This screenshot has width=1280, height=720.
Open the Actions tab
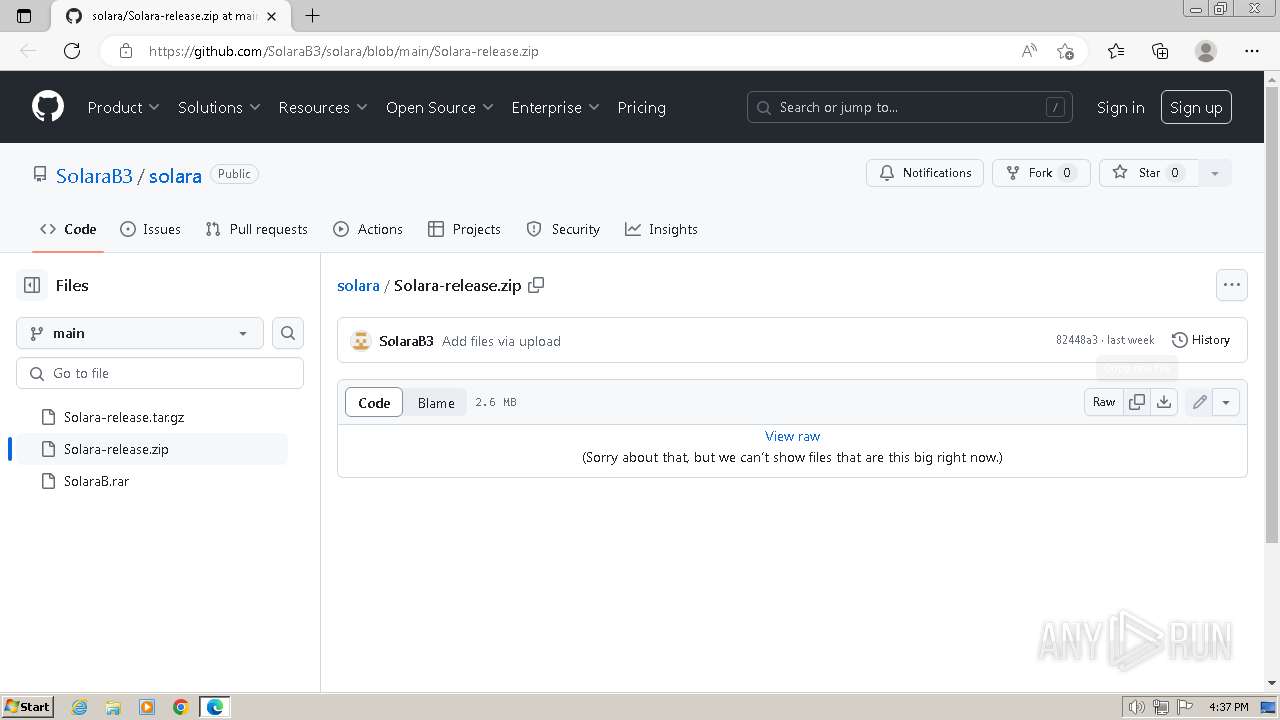click(x=368, y=229)
